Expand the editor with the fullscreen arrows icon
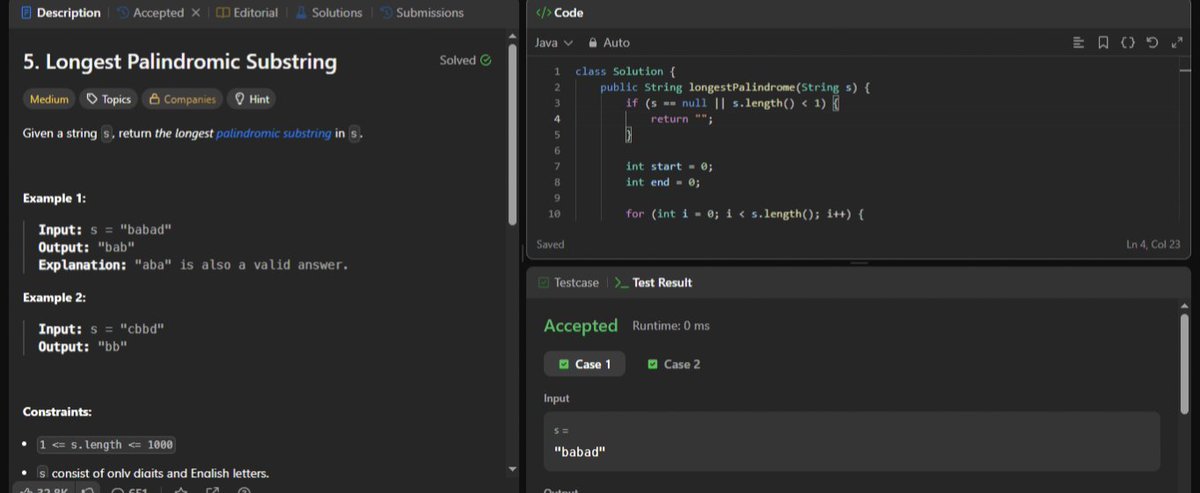Image resolution: width=1200 pixels, height=493 pixels. tap(1176, 43)
